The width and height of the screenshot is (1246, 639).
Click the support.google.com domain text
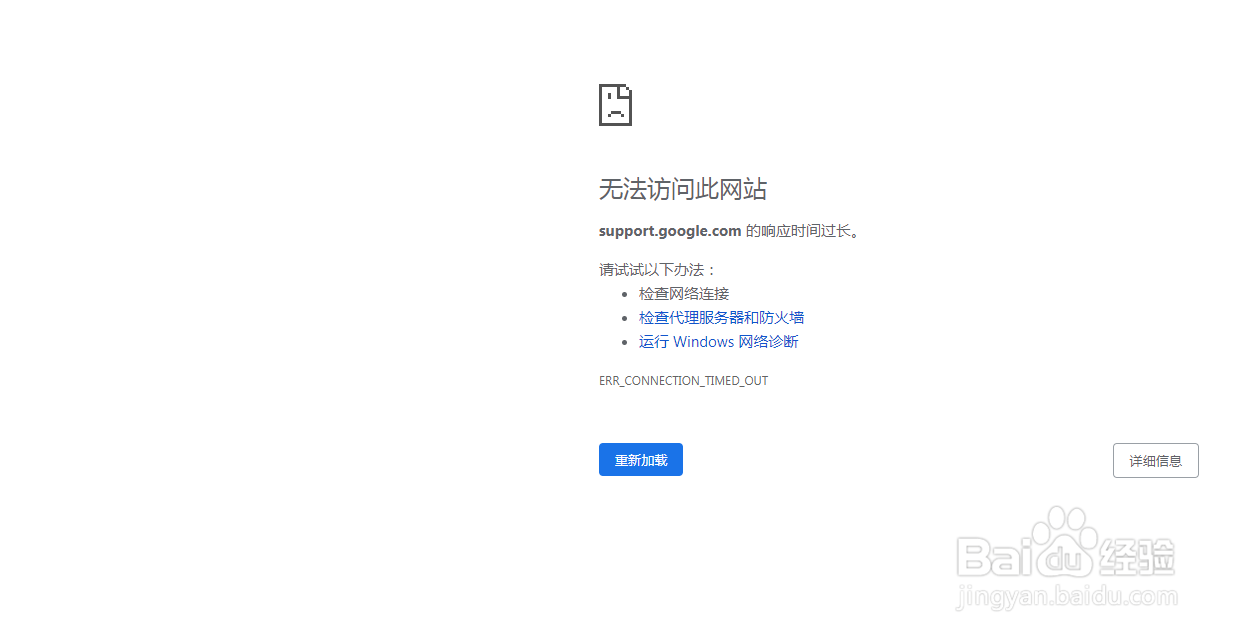[670, 231]
